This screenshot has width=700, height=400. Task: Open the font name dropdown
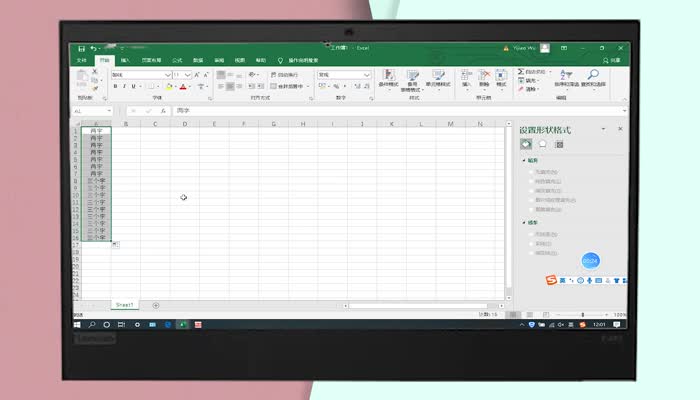(167, 75)
